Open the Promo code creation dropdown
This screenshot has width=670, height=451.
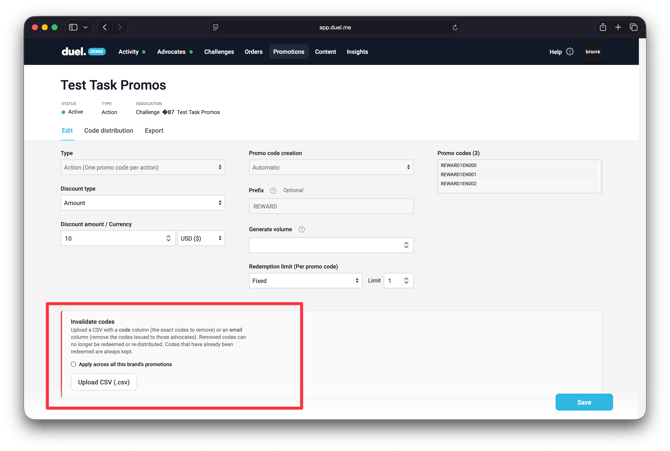[x=331, y=167]
